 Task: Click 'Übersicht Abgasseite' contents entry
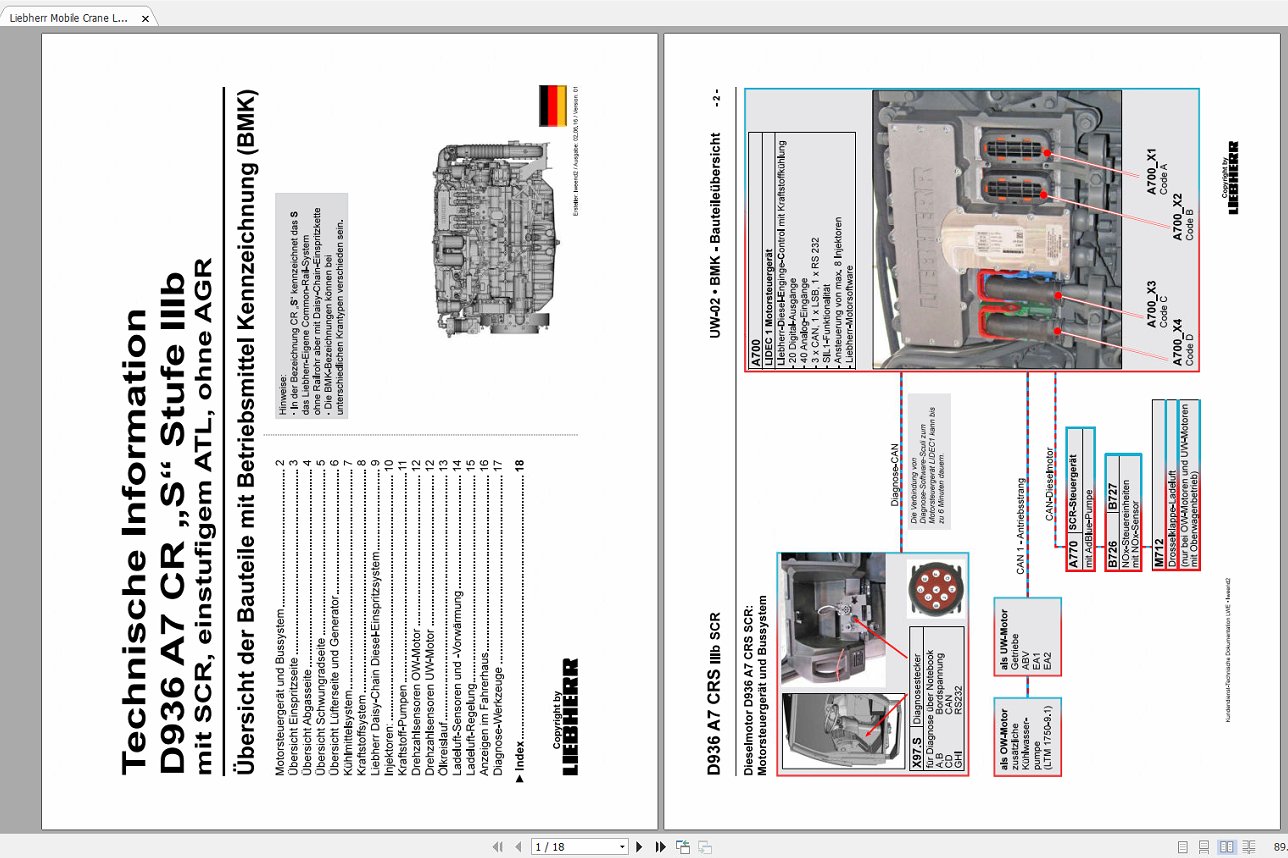308,616
